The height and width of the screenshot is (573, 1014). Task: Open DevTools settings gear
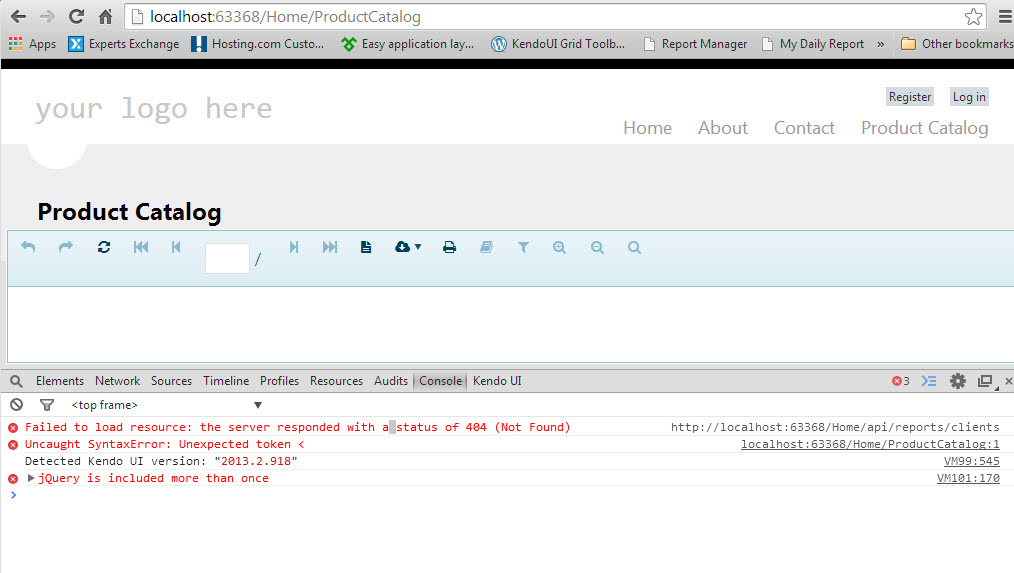pyautogui.click(x=958, y=381)
